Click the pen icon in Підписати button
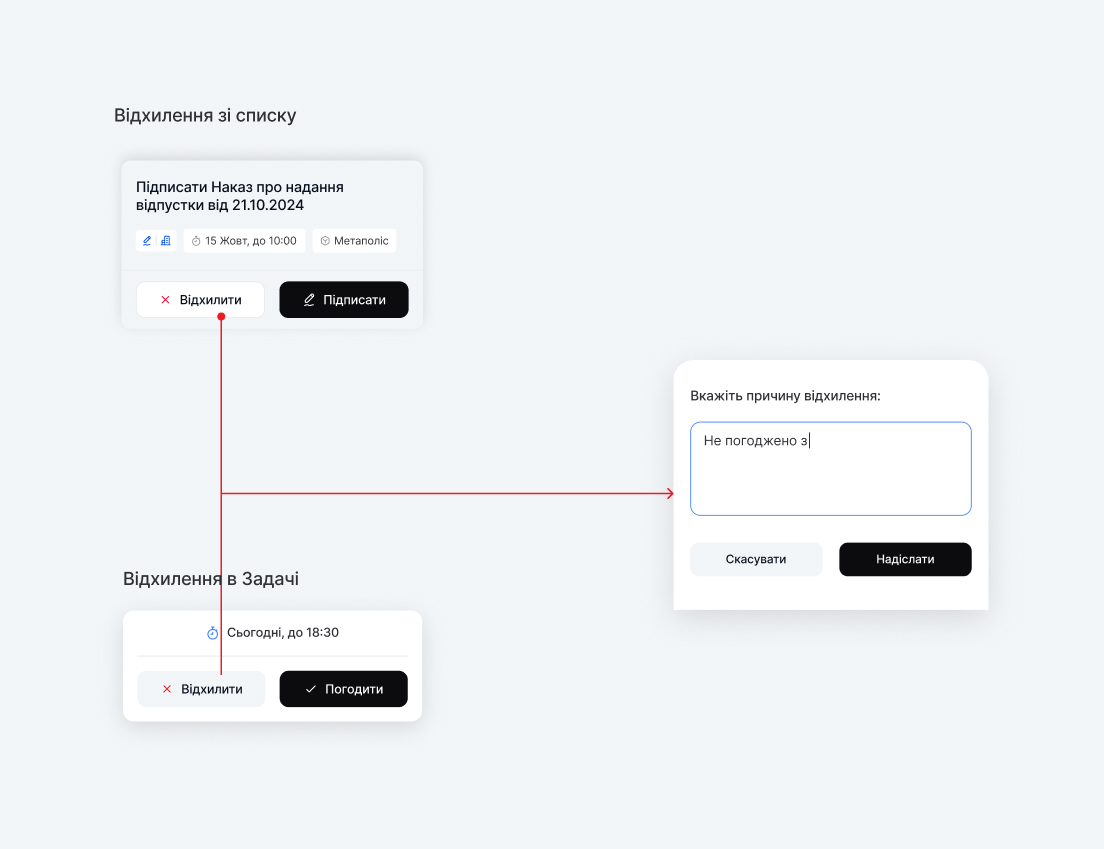The width and height of the screenshot is (1104, 849). pos(309,300)
